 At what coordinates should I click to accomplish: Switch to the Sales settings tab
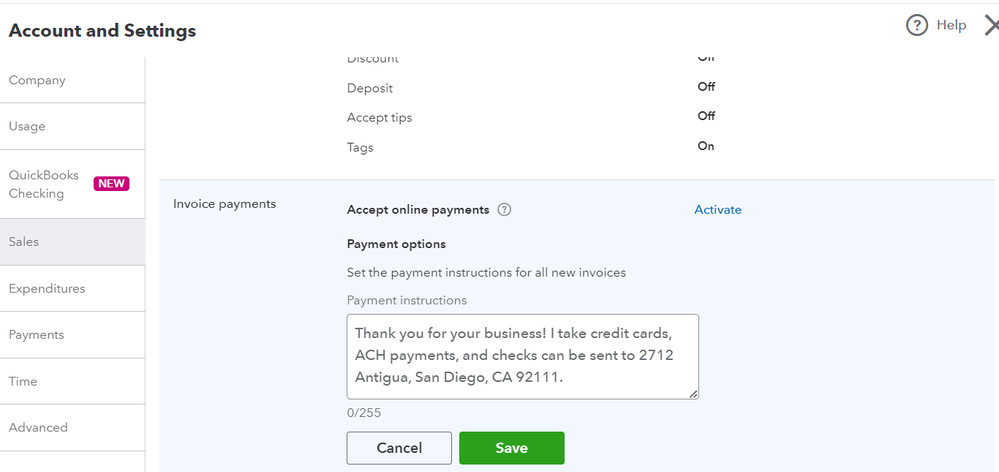tap(24, 242)
